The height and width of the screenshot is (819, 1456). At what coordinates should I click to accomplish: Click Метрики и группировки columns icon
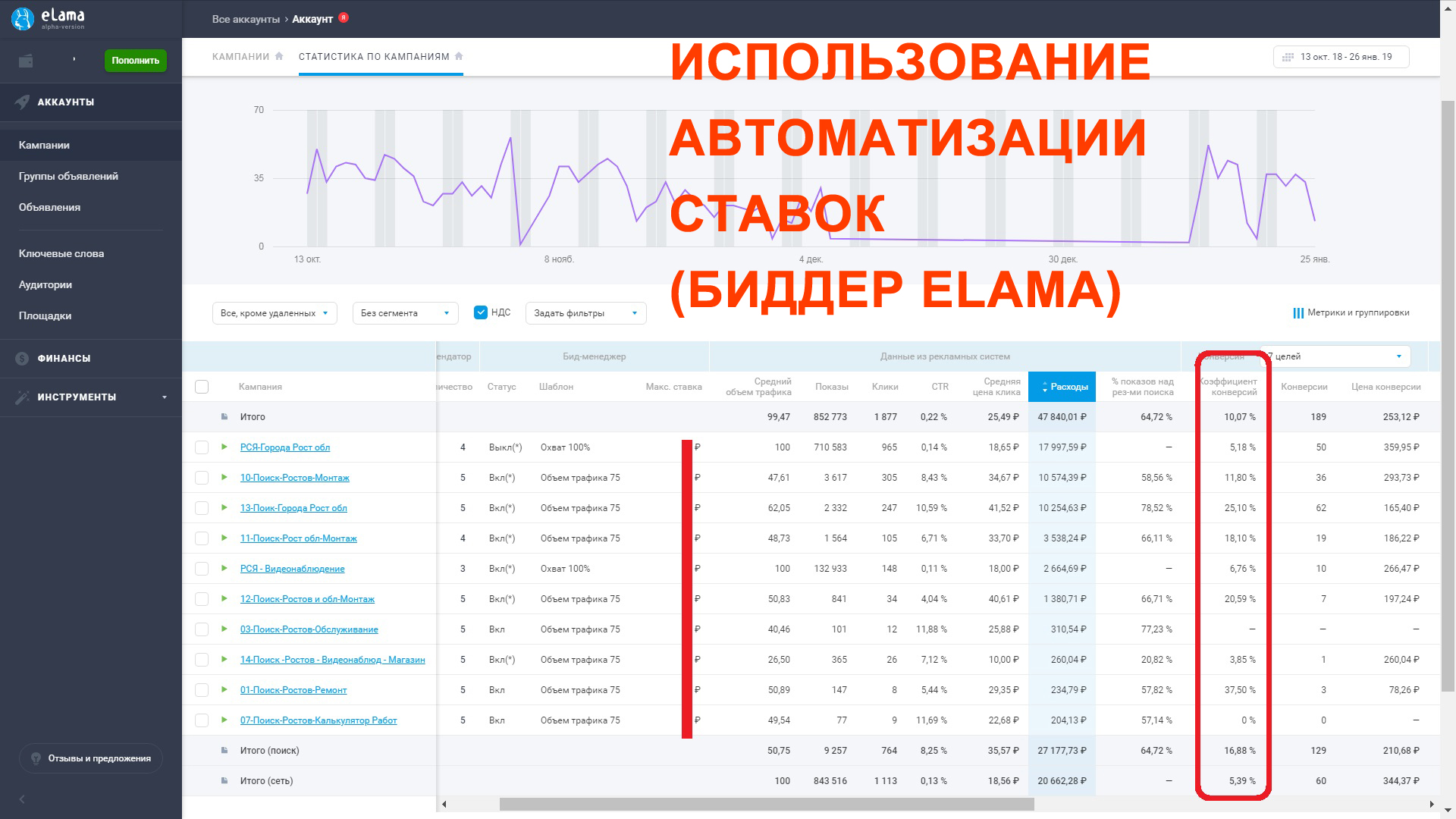1298,313
